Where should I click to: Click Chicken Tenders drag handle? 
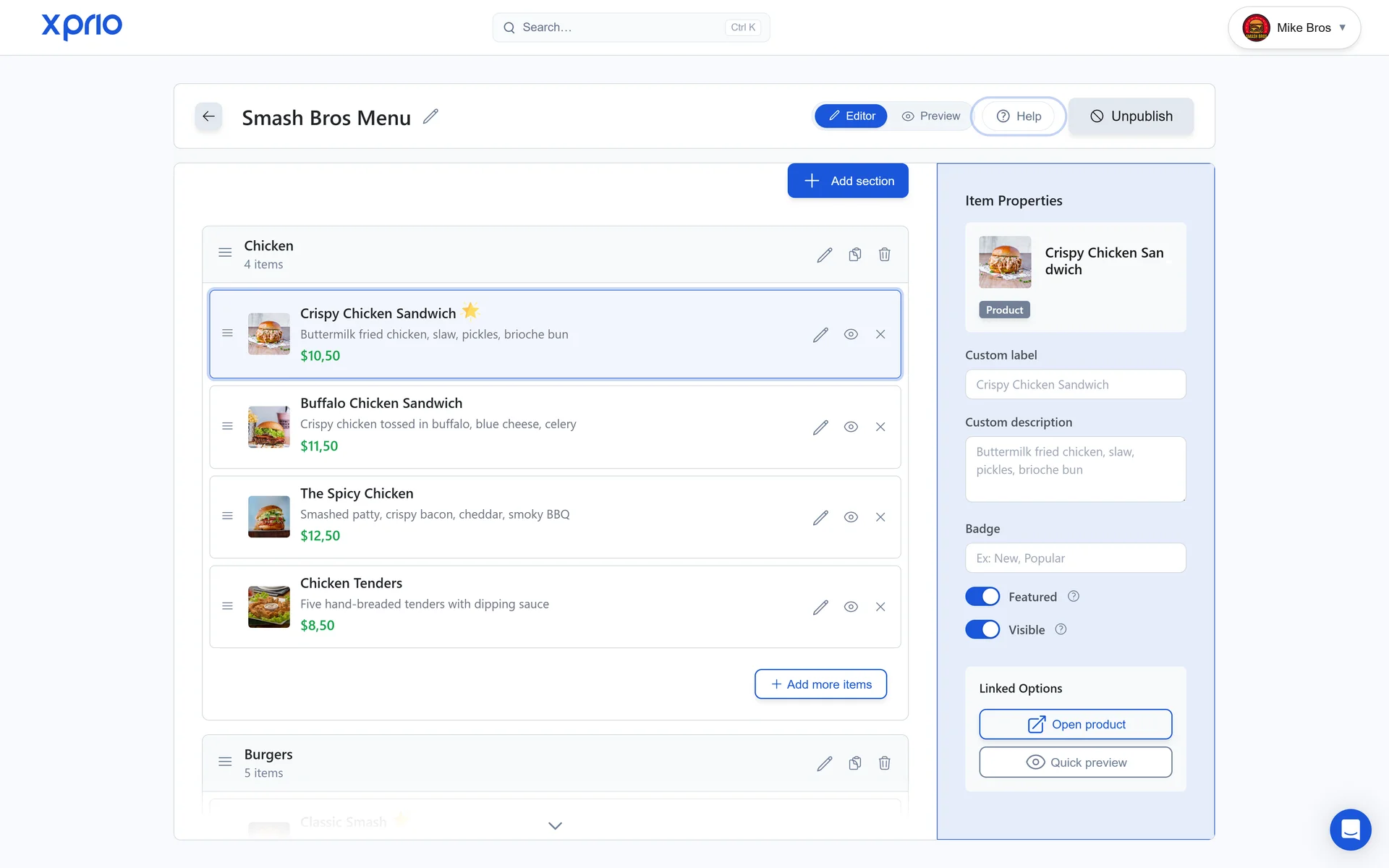[227, 606]
